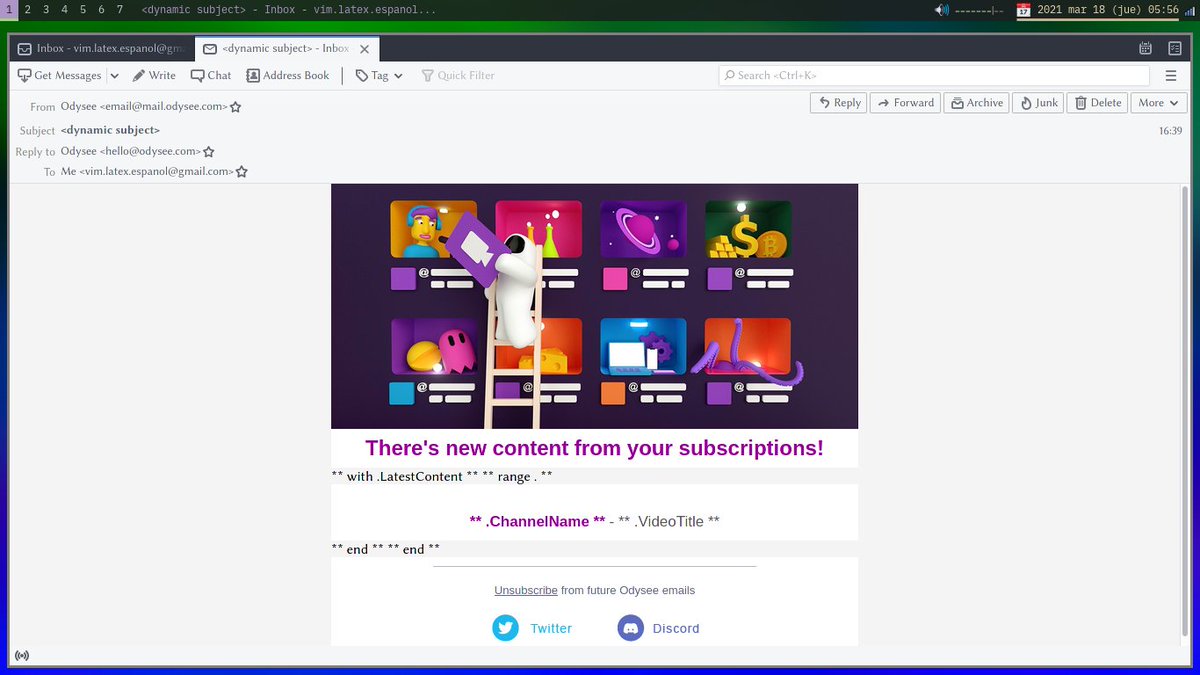This screenshot has height=675, width=1200.
Task: Open the tasks tab icon
Action: tap(1174, 48)
